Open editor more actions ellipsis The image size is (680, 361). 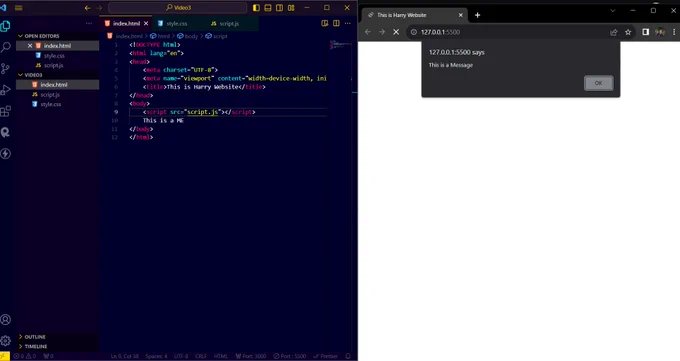(348, 23)
